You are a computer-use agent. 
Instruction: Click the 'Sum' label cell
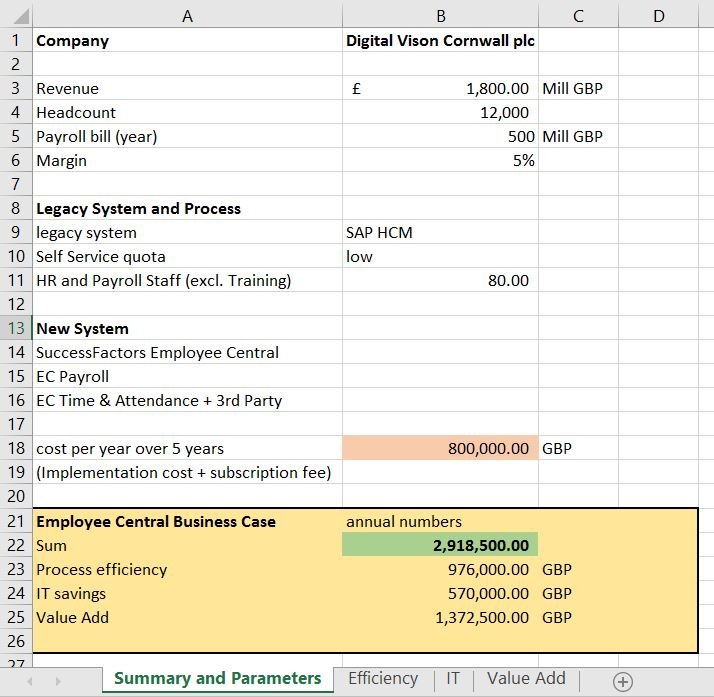pos(187,545)
